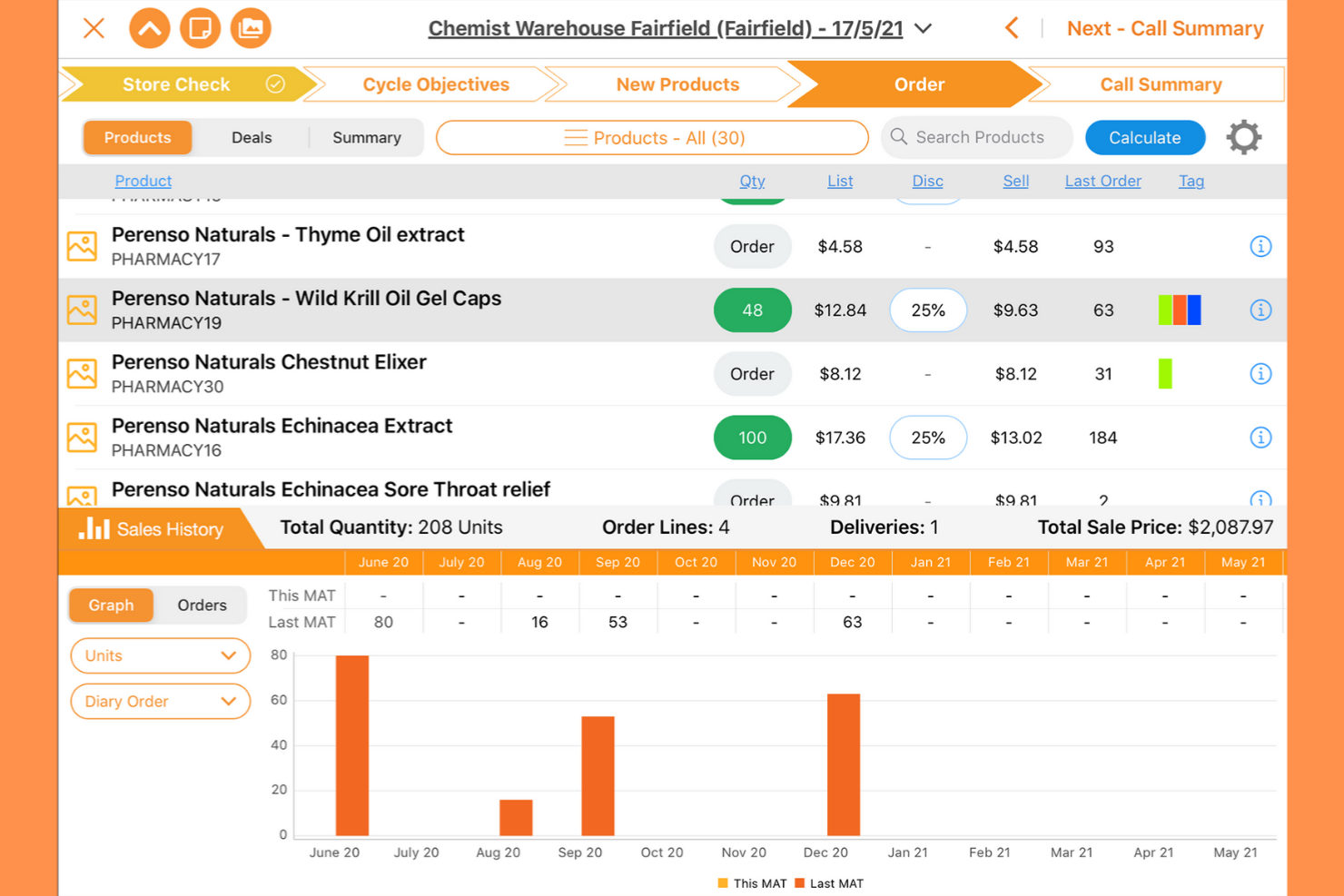Click info icon for Echinacea Extract row
1344x896 pixels.
(x=1260, y=437)
